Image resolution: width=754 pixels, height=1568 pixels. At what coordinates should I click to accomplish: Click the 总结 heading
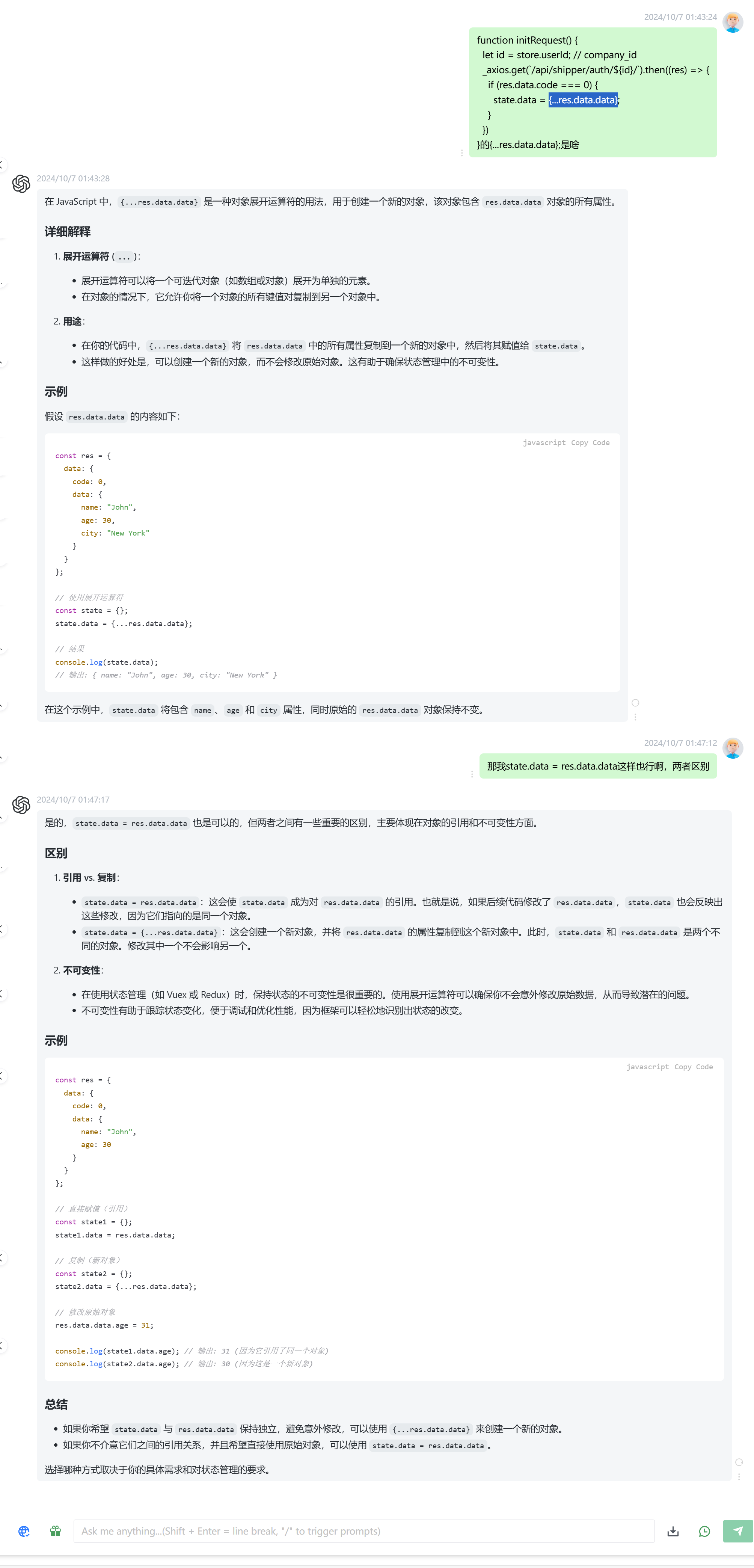pyautogui.click(x=56, y=1404)
